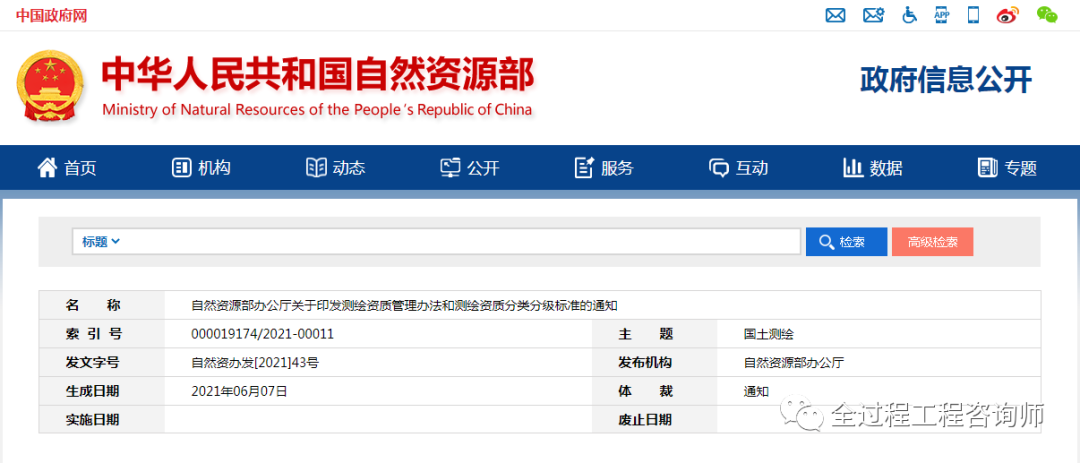This screenshot has width=1080, height=463.
Task: Expand the 标题 search field dropdown
Action: (x=101, y=242)
